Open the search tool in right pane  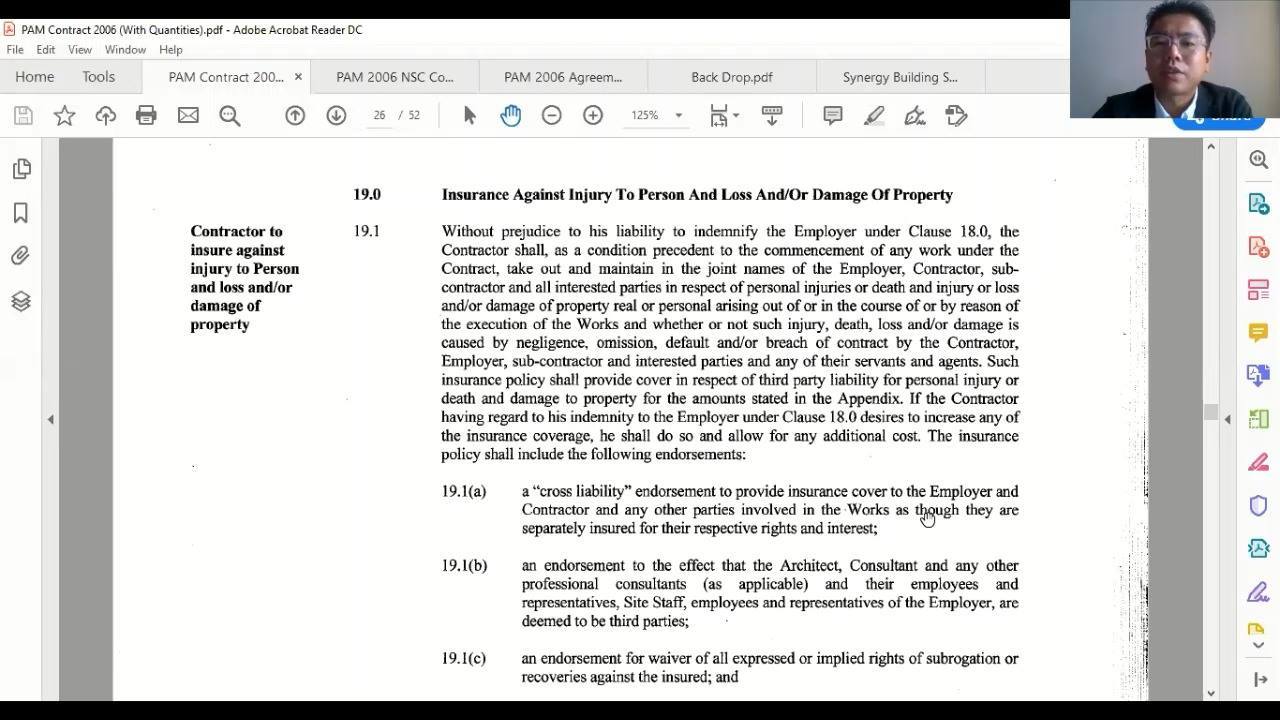coord(1258,160)
